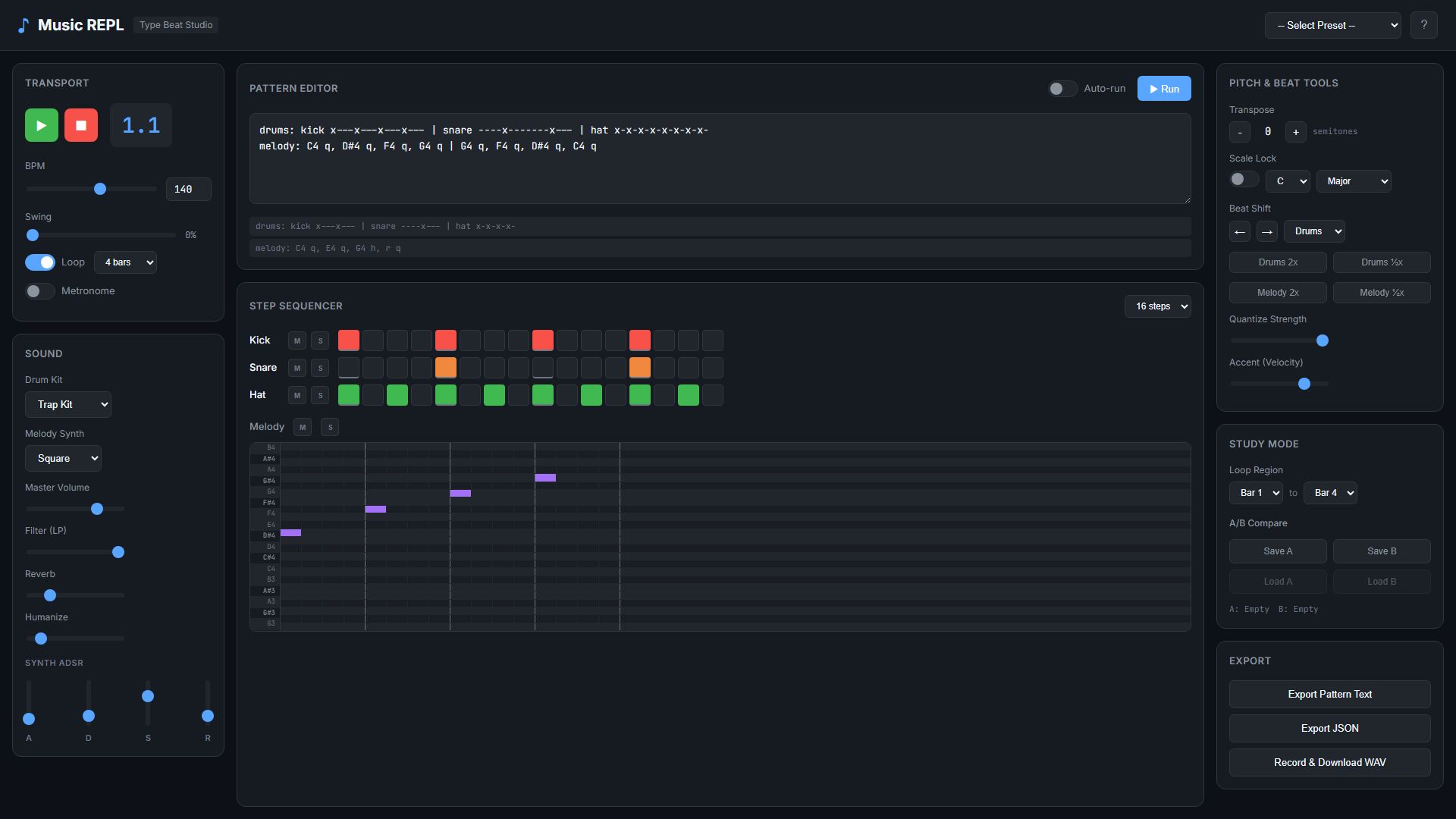This screenshot has width=1456, height=819.
Task: Click Export JSON in the Export panel
Action: coord(1329,728)
